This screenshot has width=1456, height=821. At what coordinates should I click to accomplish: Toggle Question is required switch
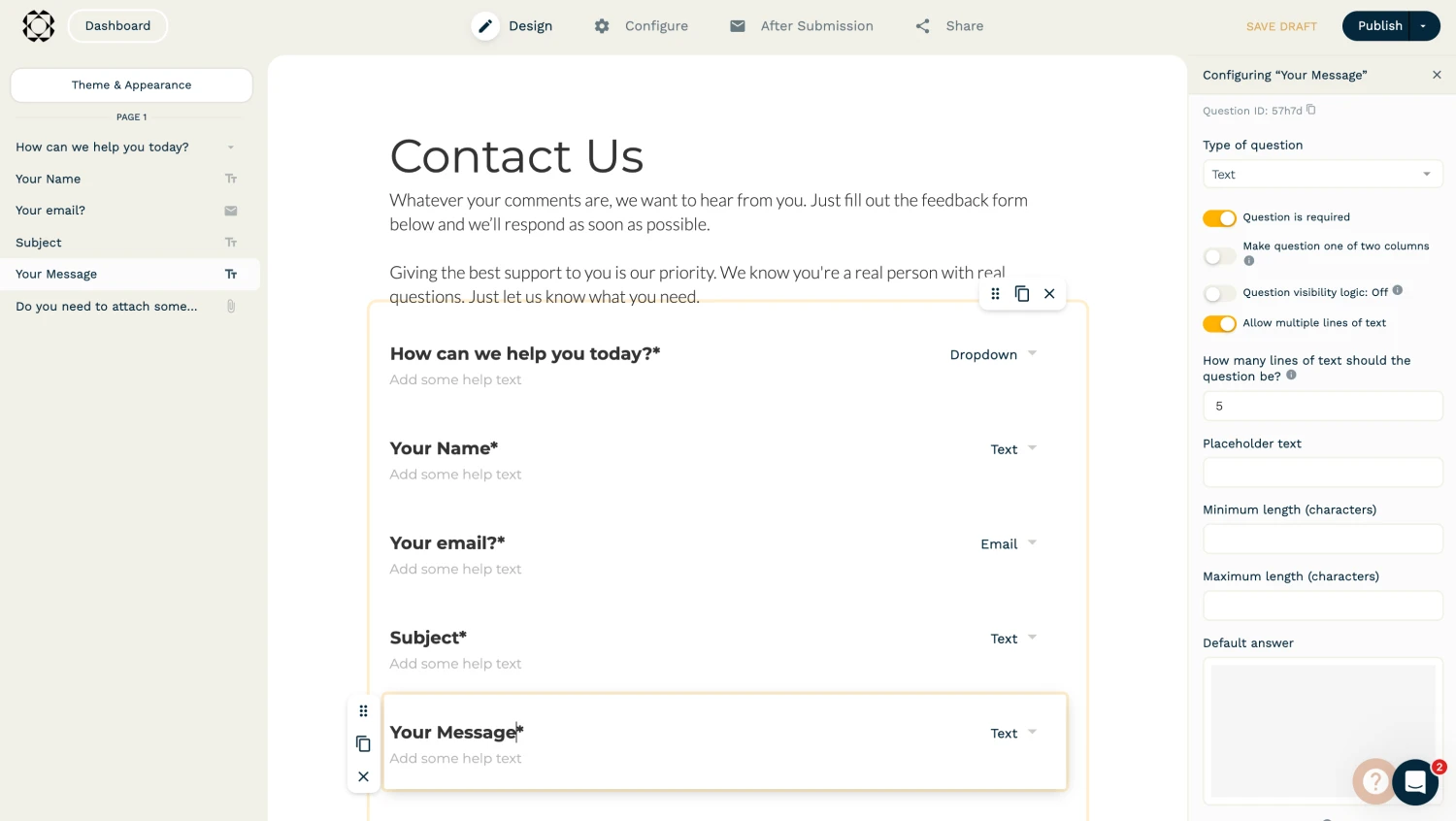(x=1219, y=218)
